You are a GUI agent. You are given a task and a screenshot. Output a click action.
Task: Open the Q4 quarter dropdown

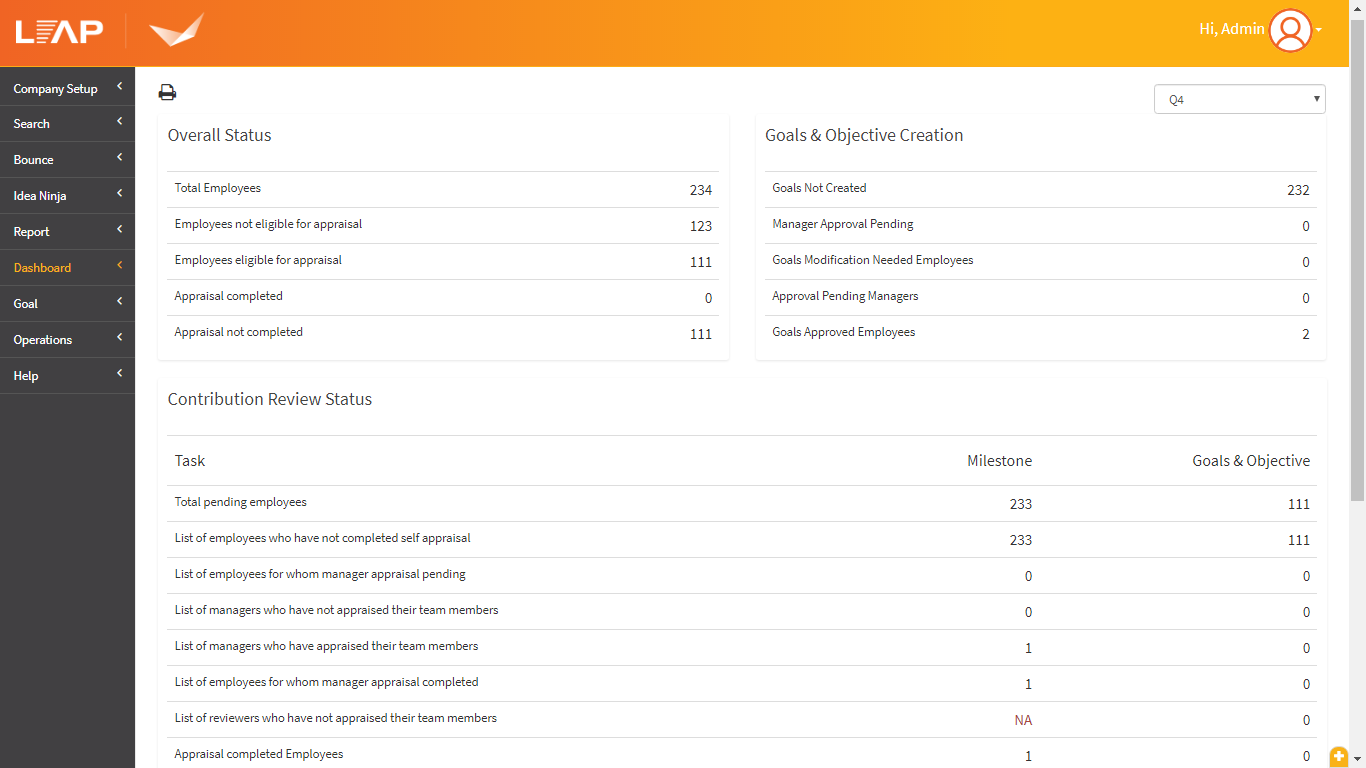point(1239,99)
